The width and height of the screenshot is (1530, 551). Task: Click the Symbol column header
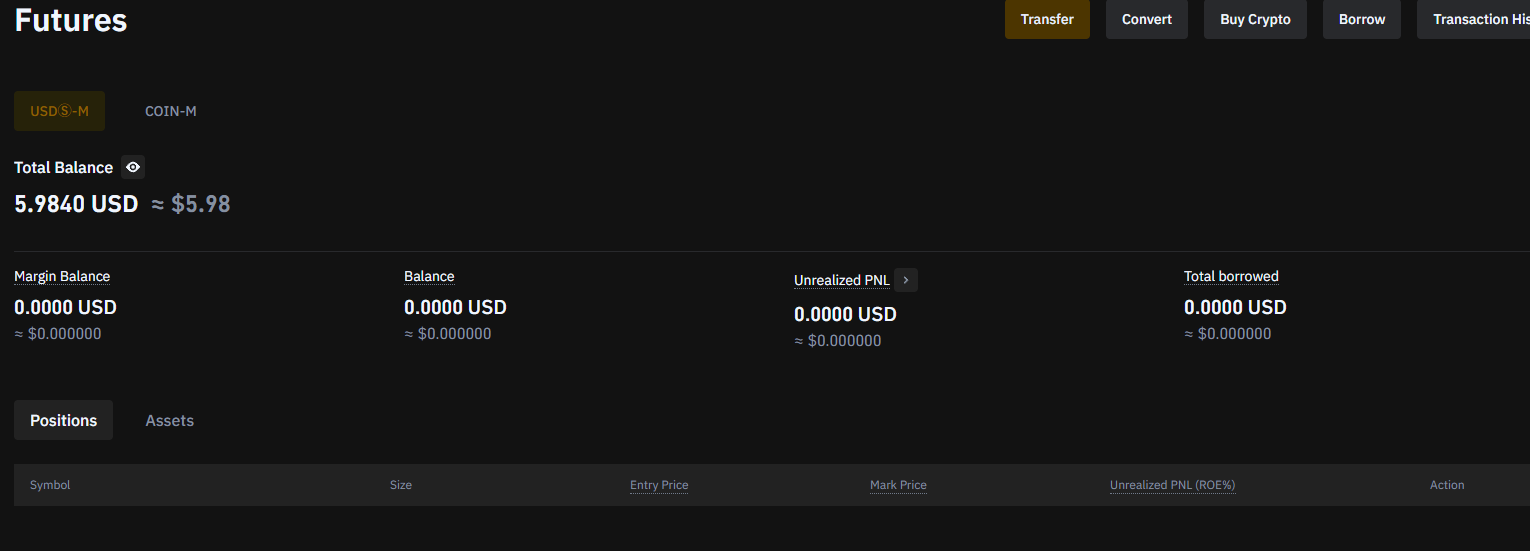(50, 485)
